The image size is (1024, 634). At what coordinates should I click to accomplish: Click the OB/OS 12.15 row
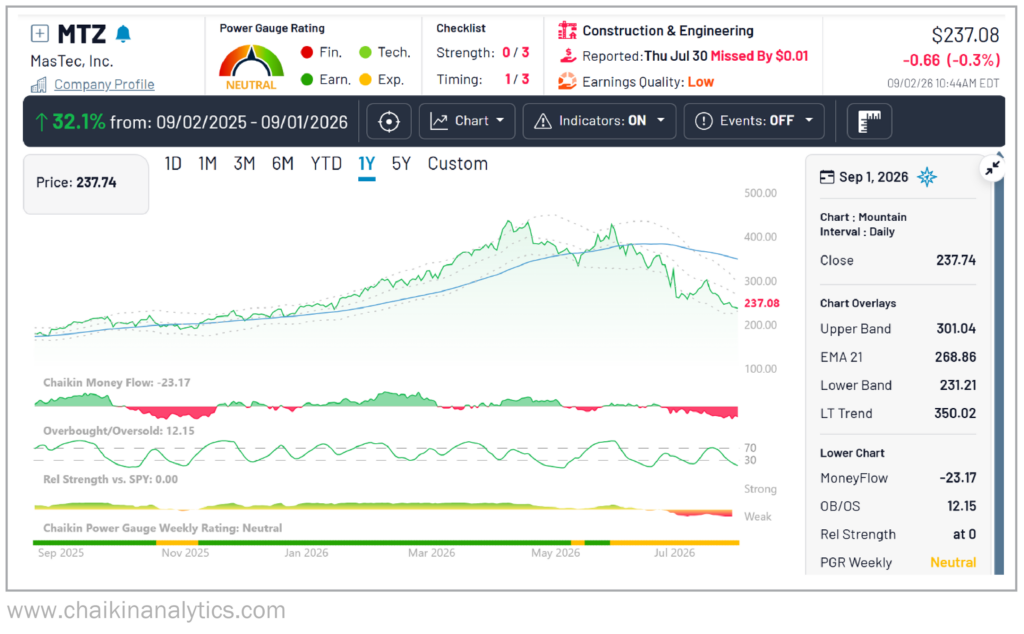tap(898, 506)
